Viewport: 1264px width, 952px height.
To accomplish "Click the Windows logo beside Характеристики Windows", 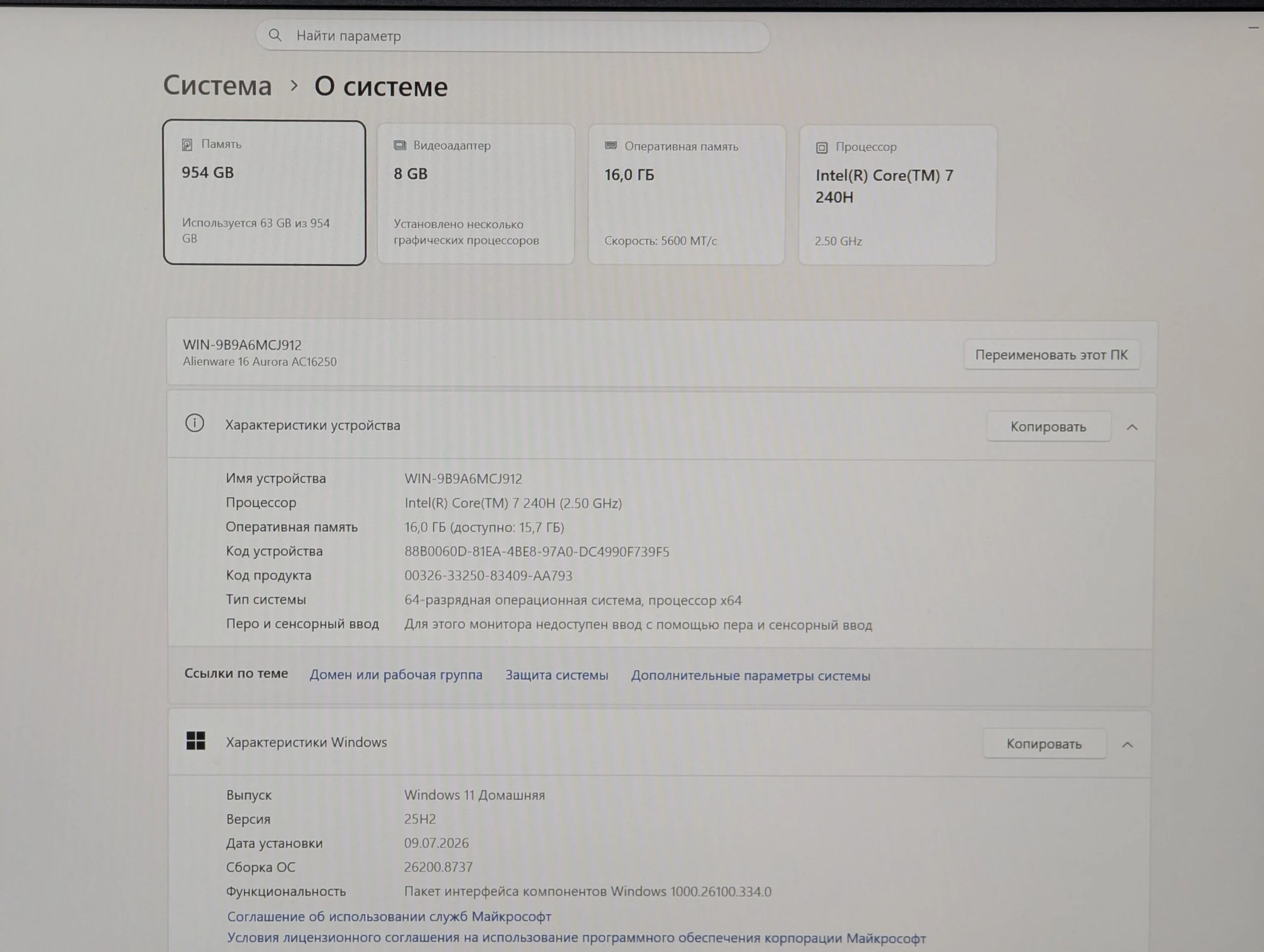I will pos(196,741).
